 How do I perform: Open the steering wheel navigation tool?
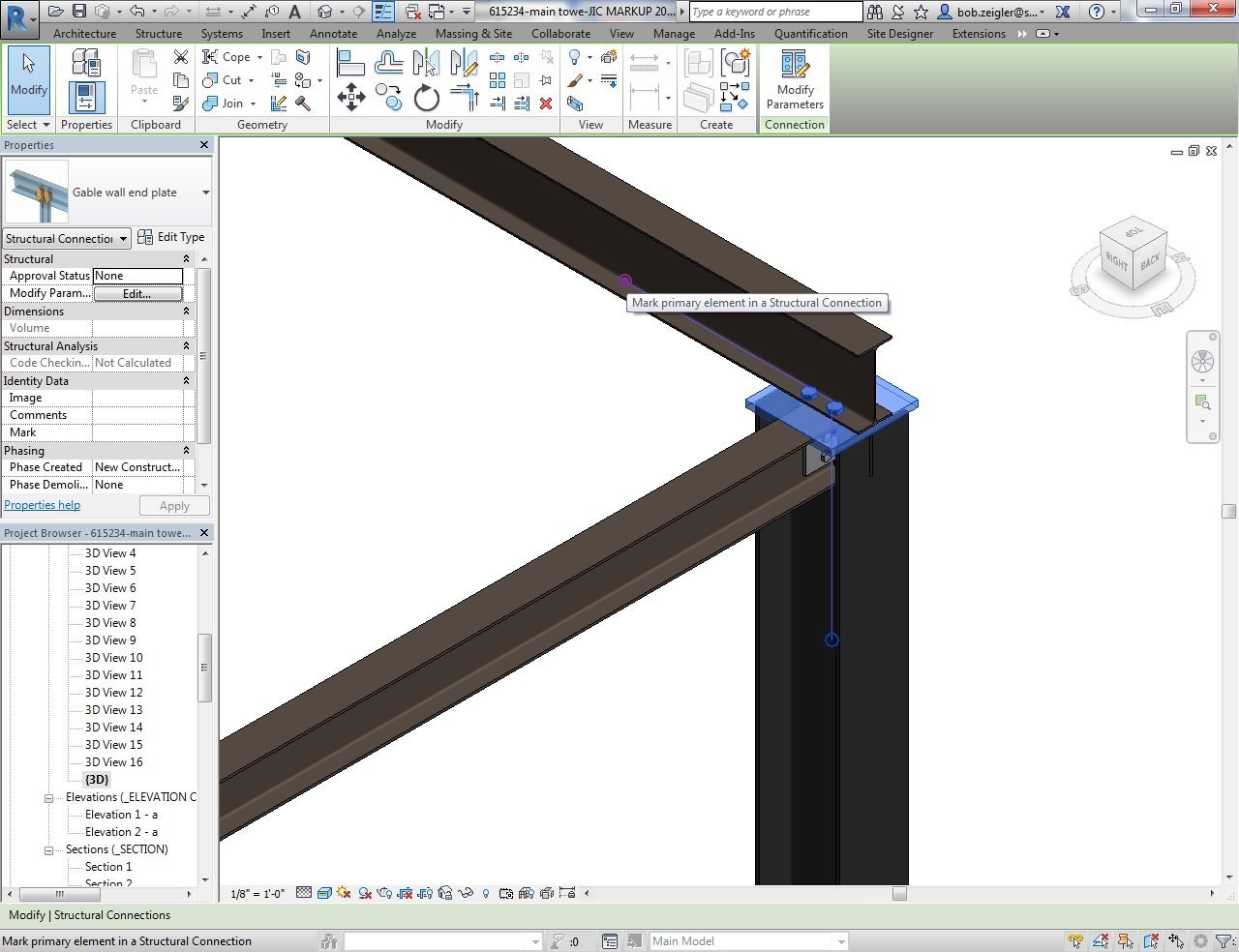coord(1202,362)
